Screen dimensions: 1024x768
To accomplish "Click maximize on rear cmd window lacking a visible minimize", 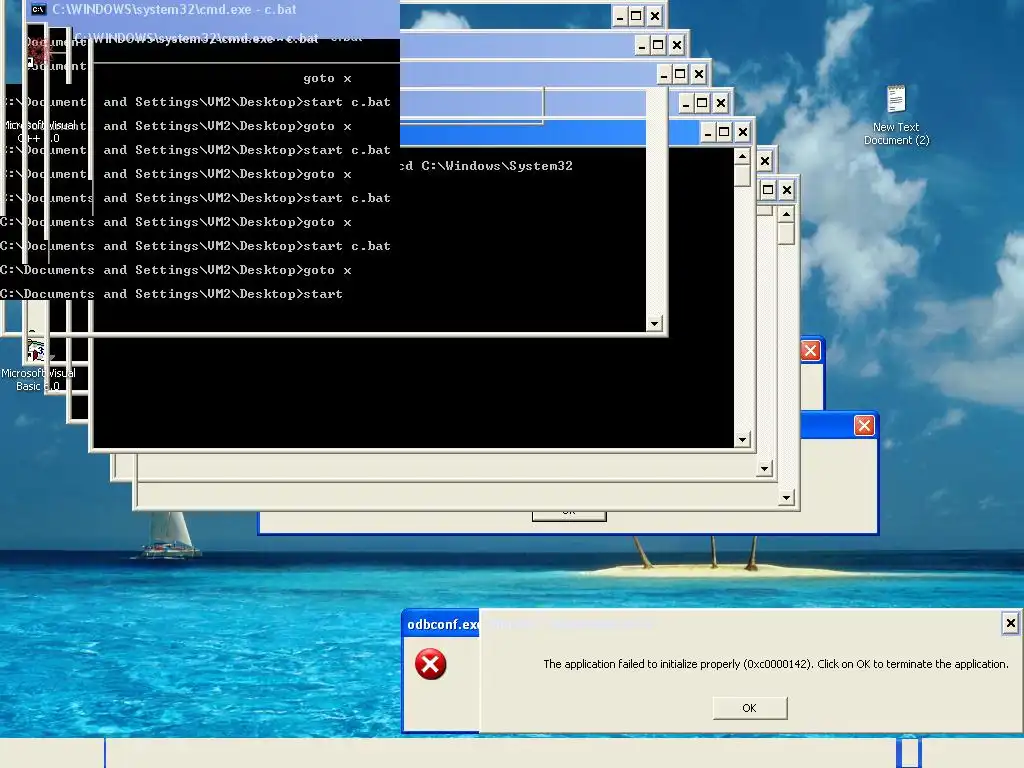I will [x=768, y=190].
